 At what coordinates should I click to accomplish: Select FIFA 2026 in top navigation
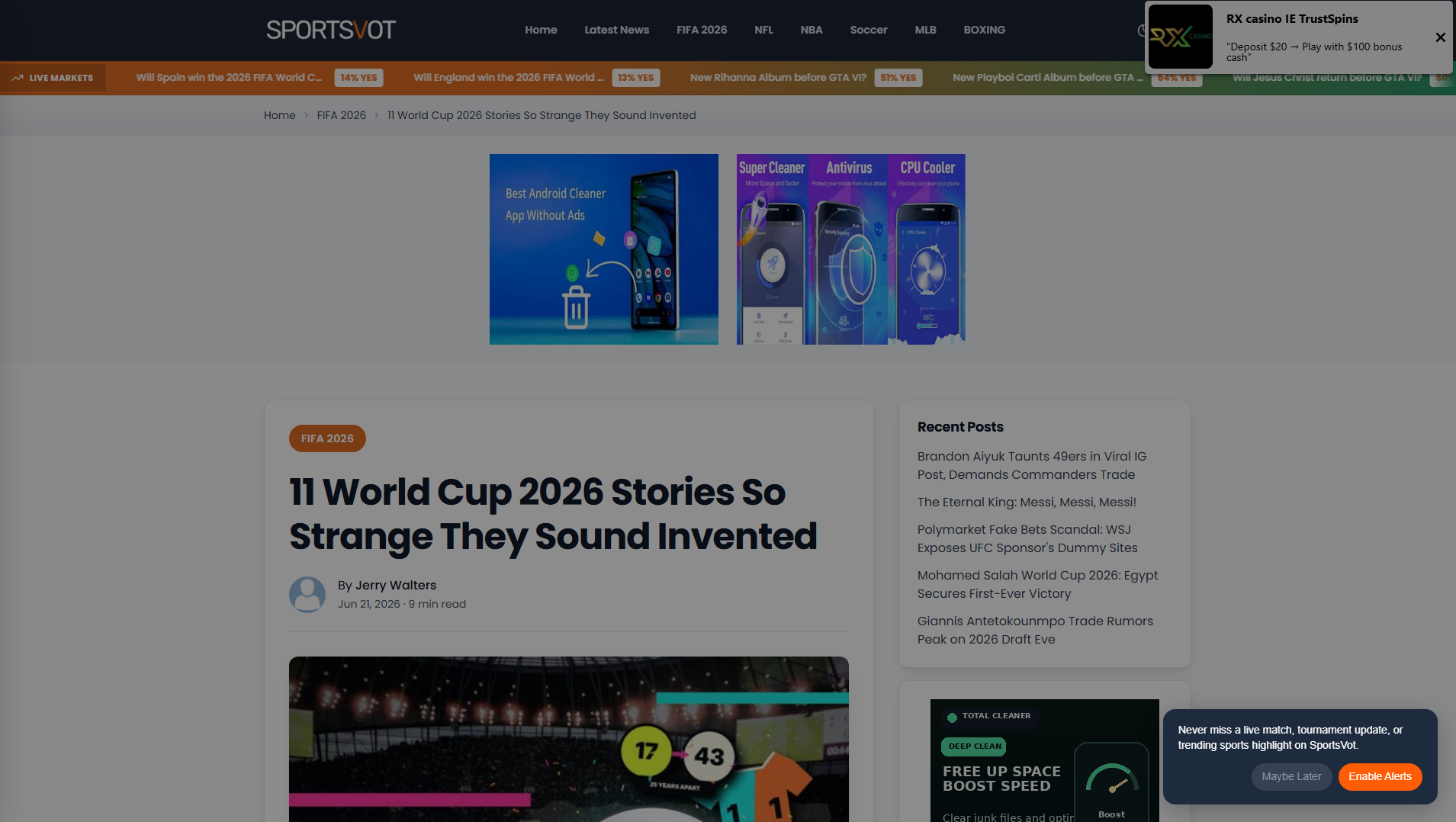click(702, 30)
